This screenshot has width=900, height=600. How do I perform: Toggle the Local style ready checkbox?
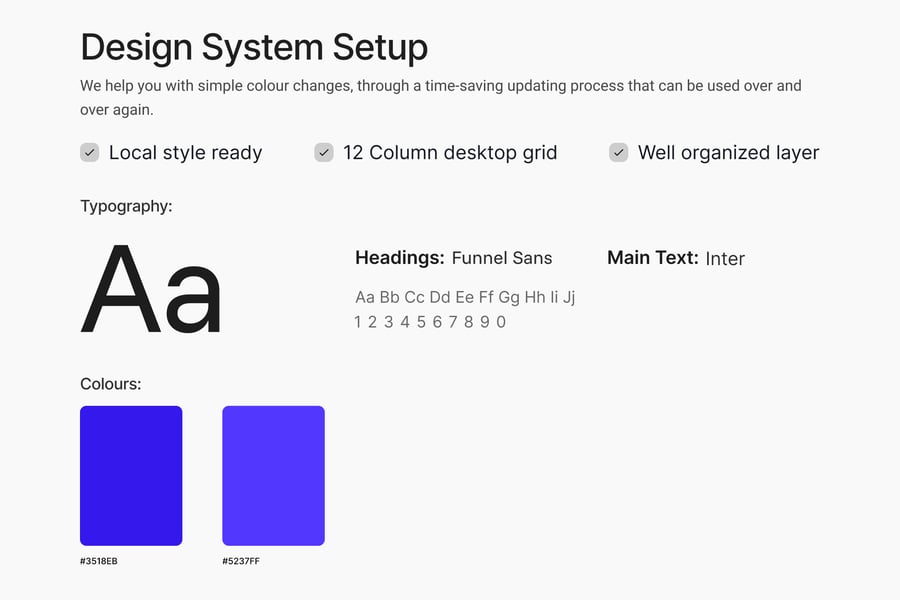click(x=90, y=152)
